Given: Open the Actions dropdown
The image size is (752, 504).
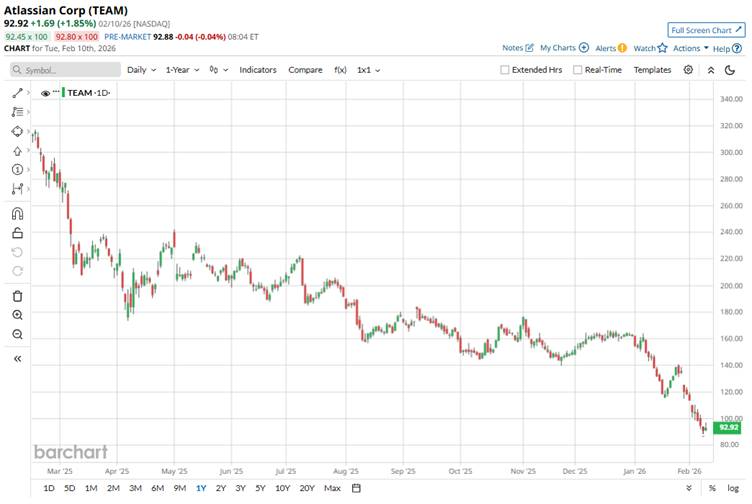Looking at the screenshot, I should 691,48.
